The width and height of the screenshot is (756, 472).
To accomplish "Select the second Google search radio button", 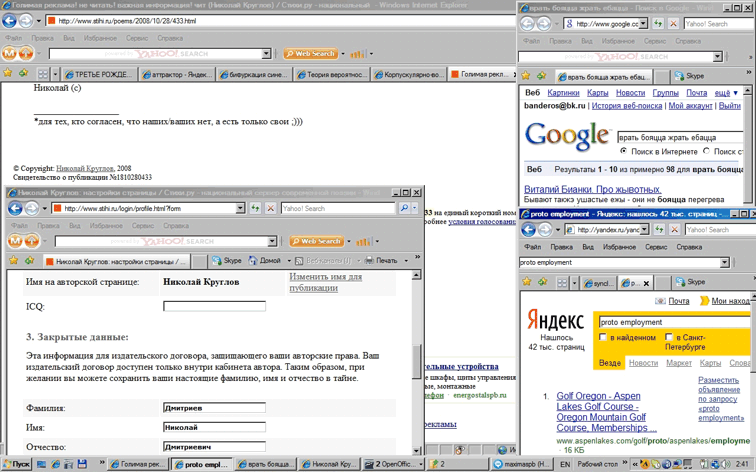I will (706, 151).
